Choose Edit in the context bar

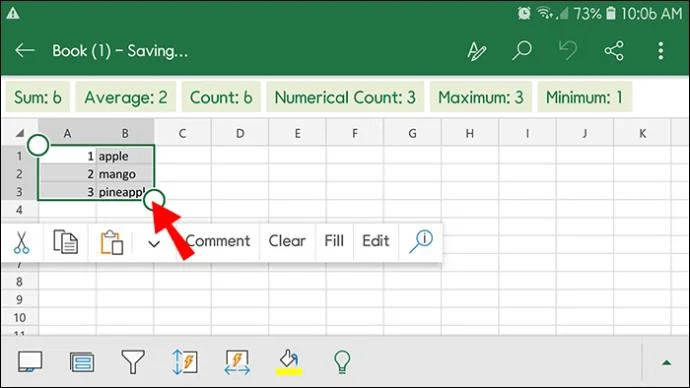tap(376, 241)
